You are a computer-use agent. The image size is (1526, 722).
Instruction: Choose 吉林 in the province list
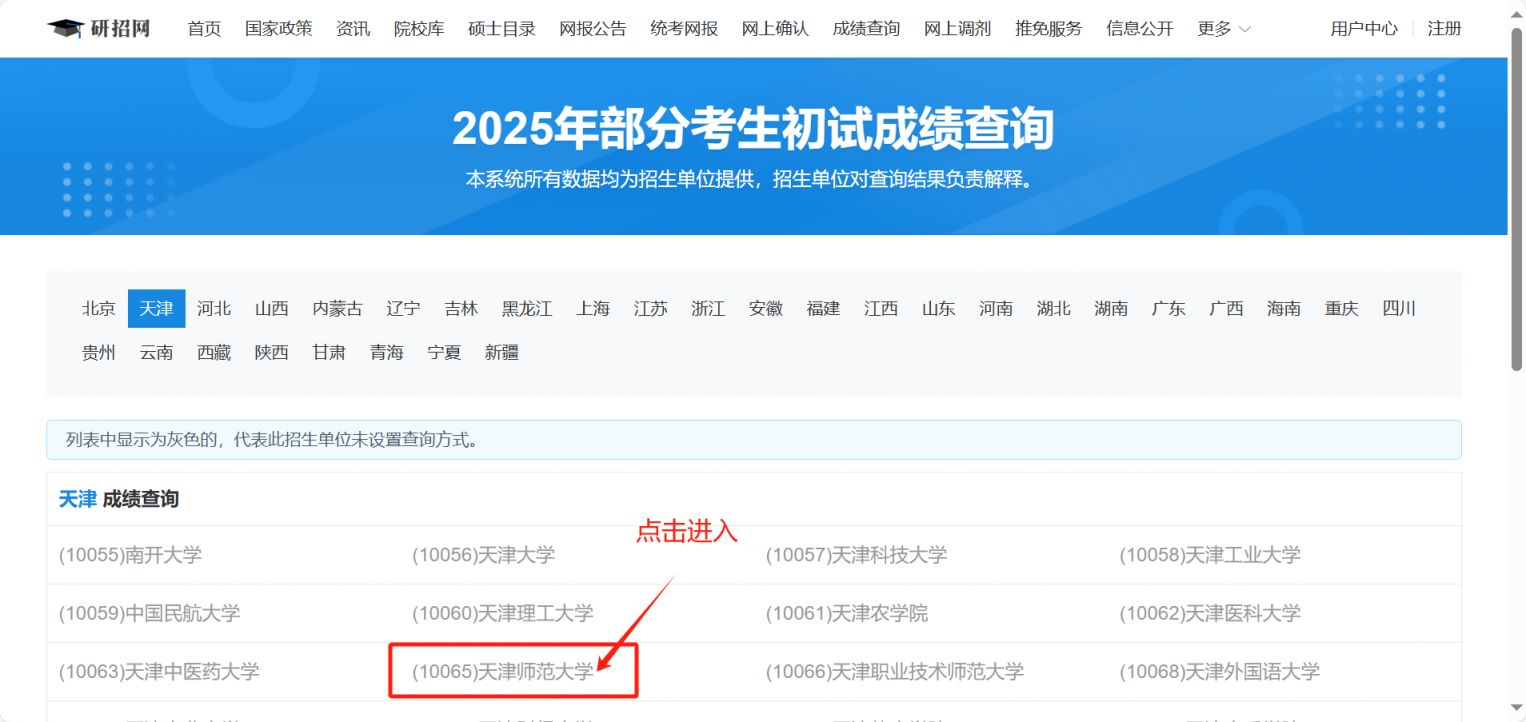tap(461, 309)
